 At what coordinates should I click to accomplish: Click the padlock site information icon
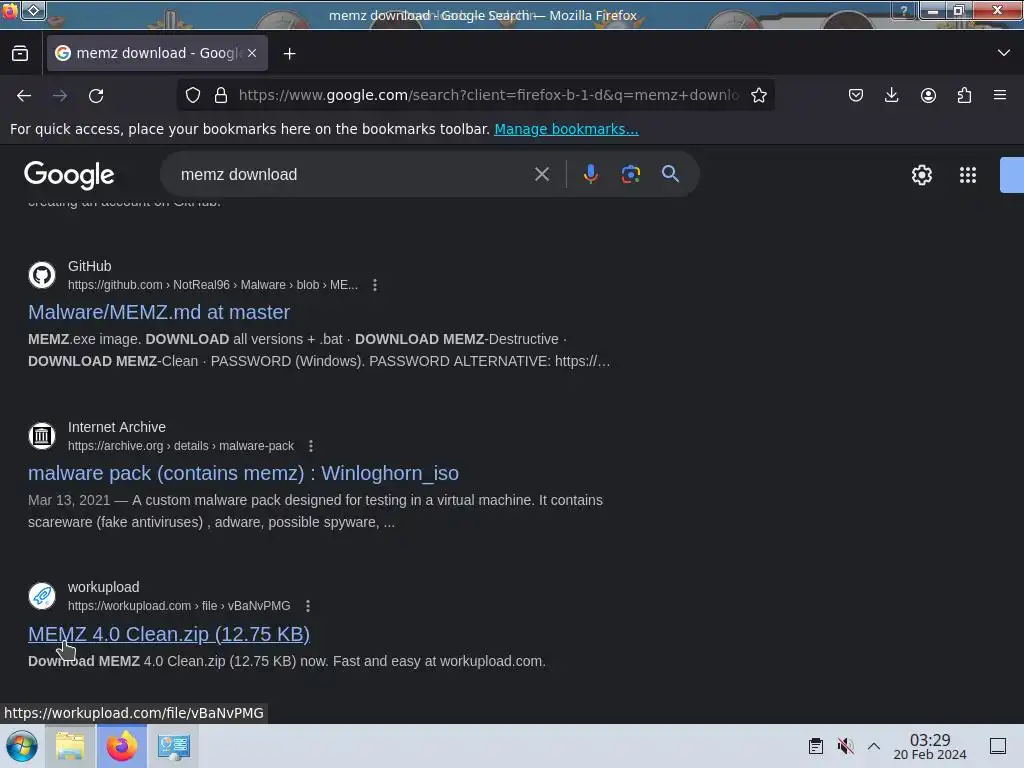[221, 95]
